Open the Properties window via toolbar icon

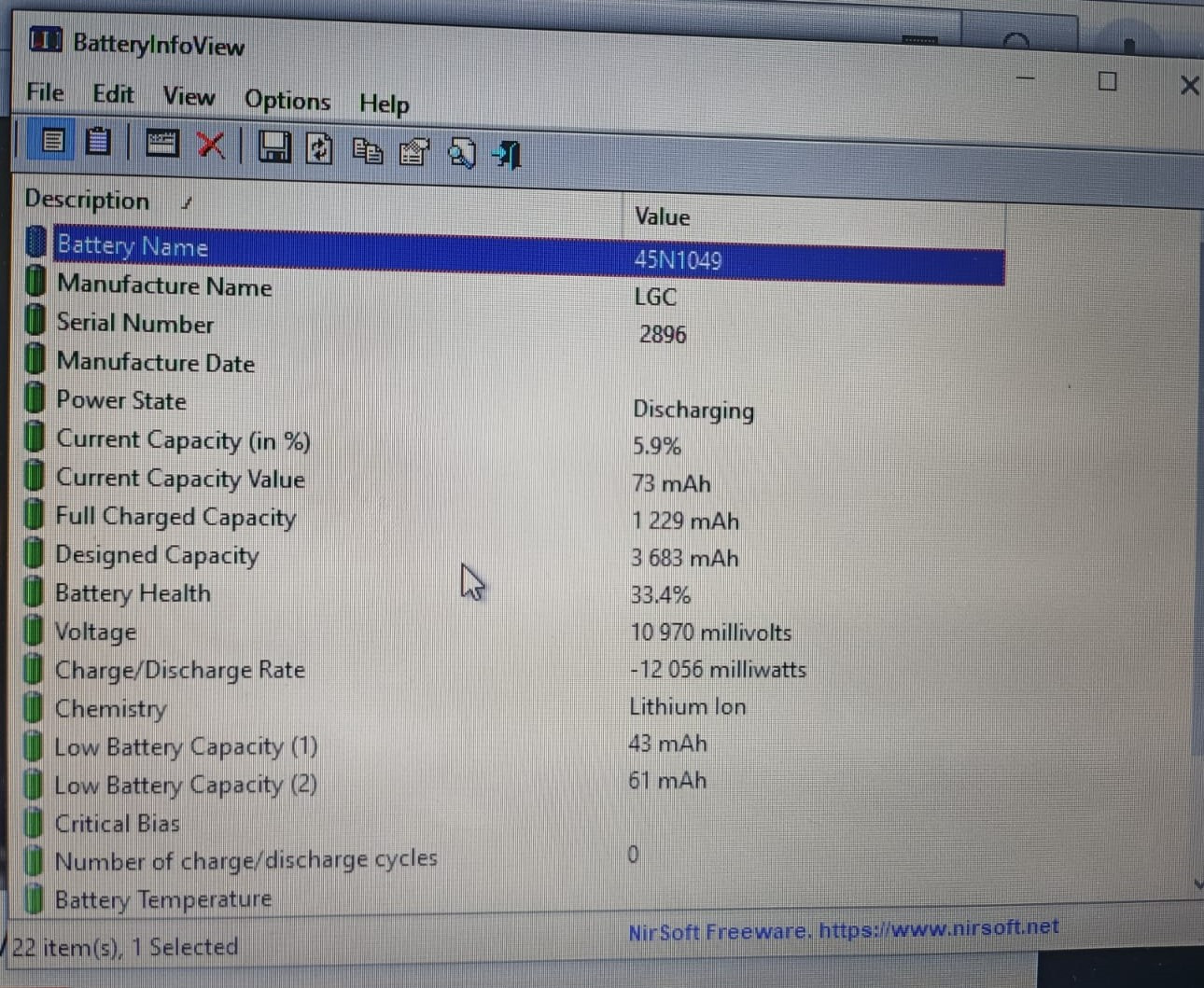click(x=414, y=151)
